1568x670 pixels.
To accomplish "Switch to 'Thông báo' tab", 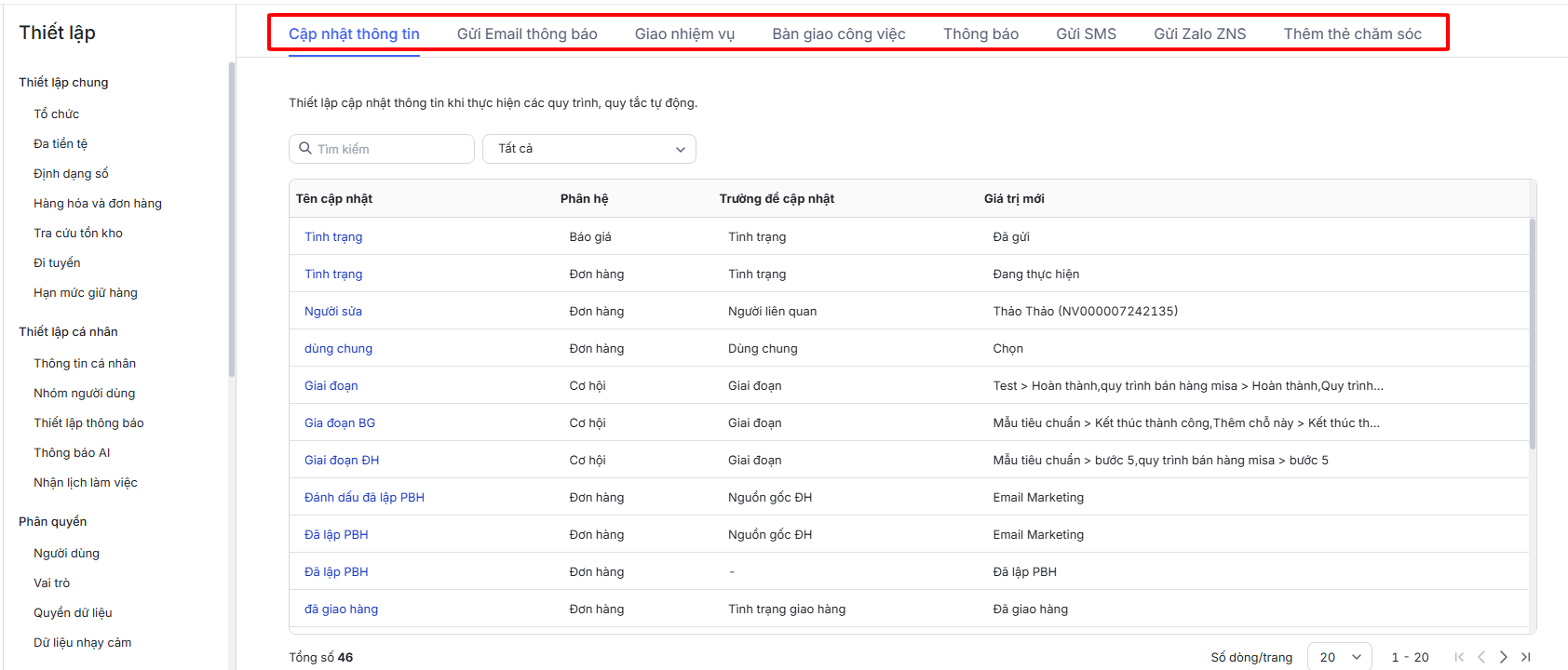I will 980,34.
